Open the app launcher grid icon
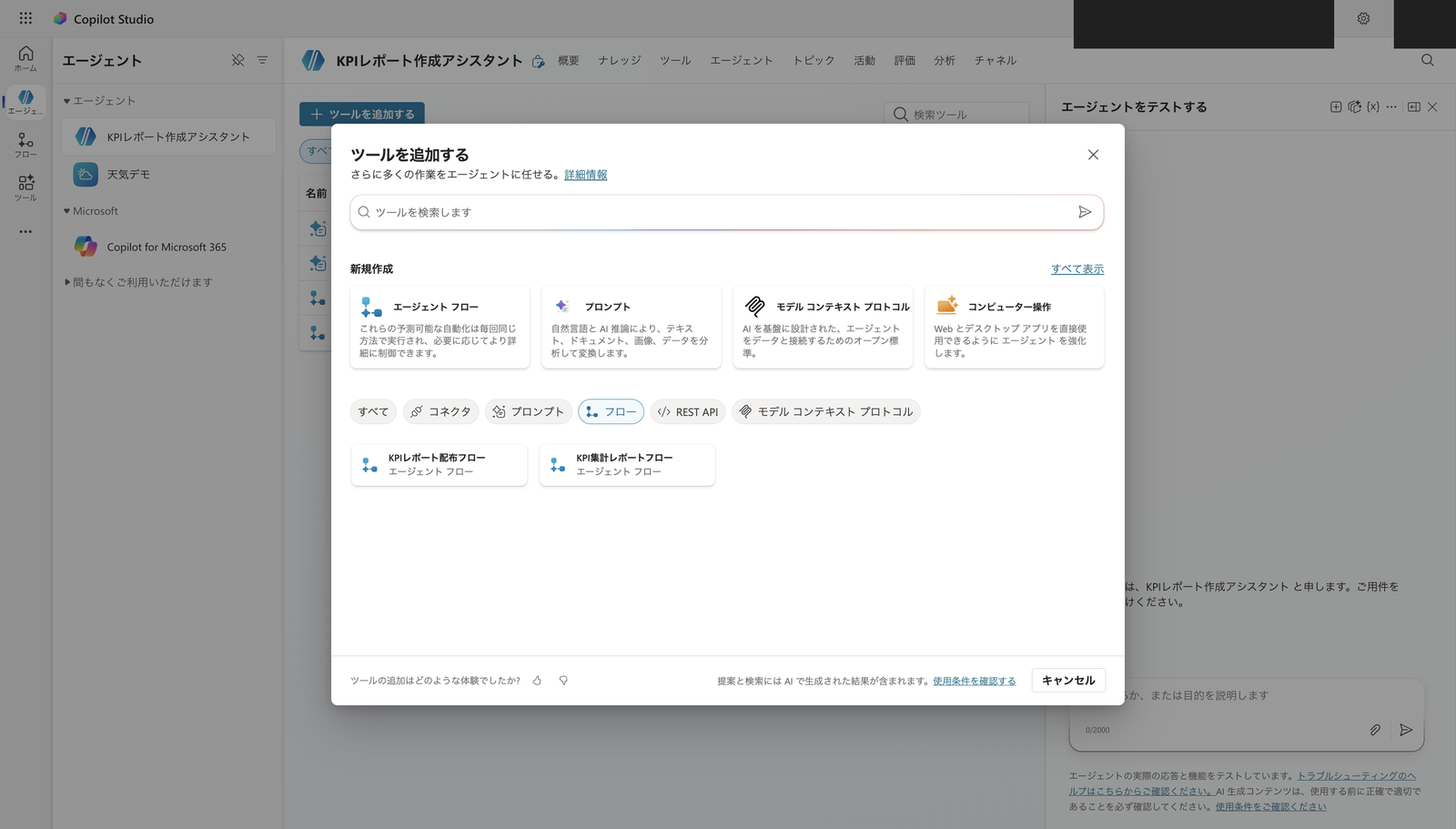This screenshot has height=829, width=1456. click(25, 18)
